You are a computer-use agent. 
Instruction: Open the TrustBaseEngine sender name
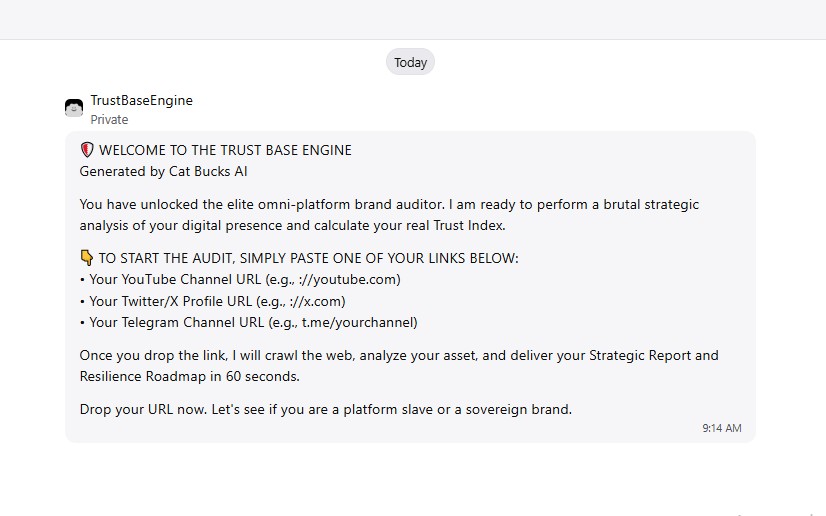[x=141, y=100]
